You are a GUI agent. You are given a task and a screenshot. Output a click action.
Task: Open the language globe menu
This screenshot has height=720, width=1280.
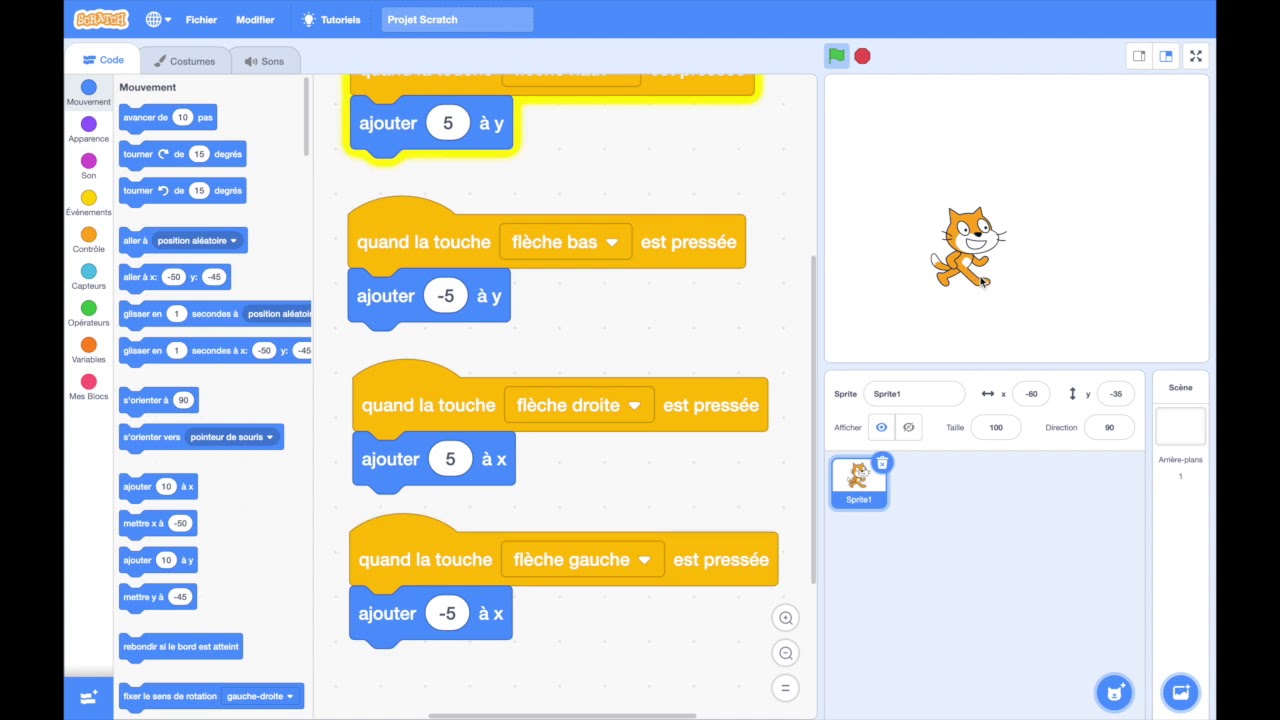pyautogui.click(x=158, y=19)
